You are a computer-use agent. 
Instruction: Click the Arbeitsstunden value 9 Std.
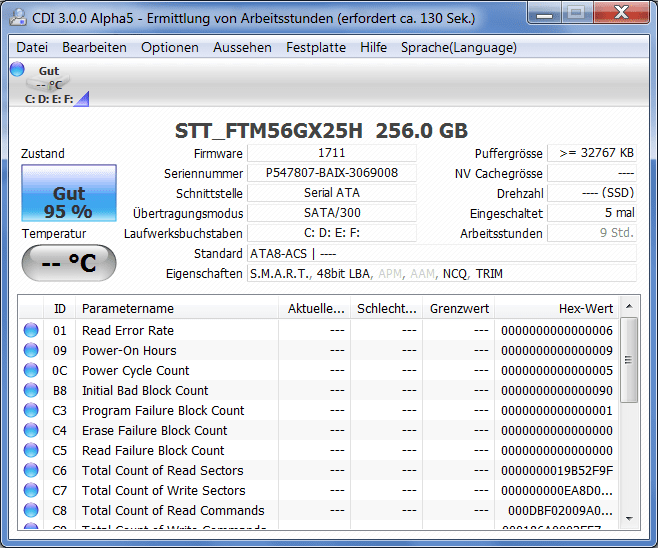[x=592, y=233]
